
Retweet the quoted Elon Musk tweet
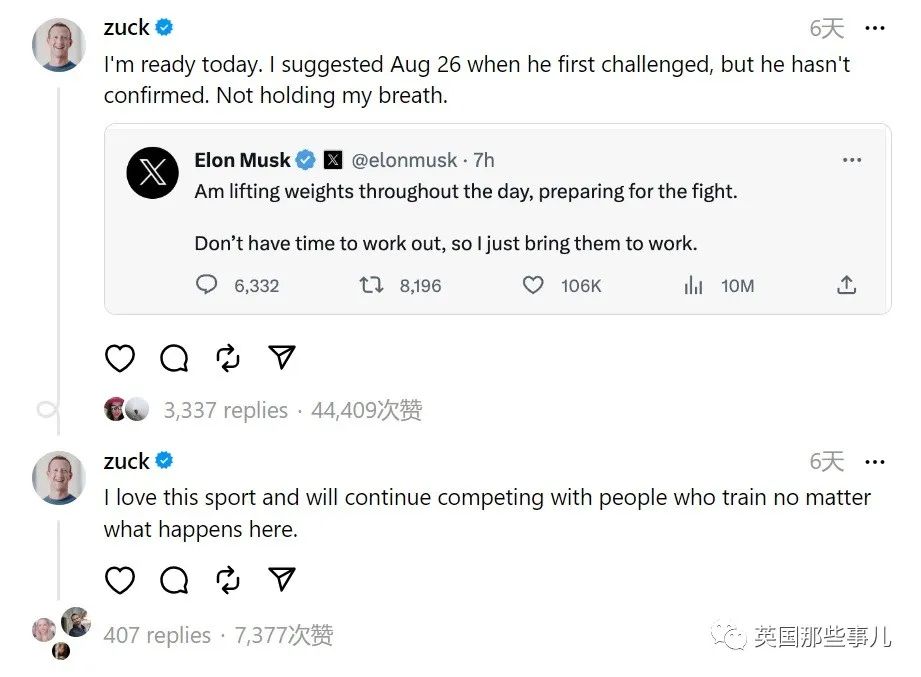(371, 286)
